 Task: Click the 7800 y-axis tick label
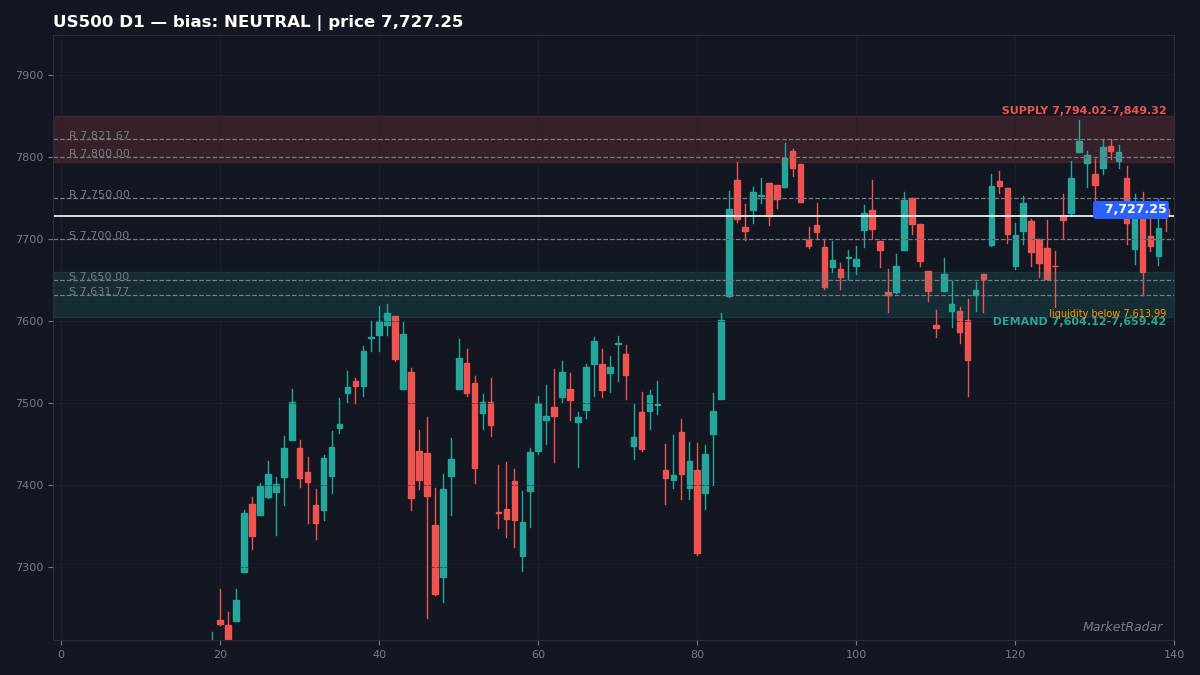[x=30, y=158]
